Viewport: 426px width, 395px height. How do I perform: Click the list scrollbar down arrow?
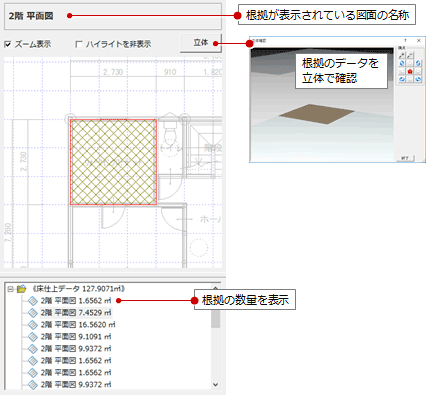(x=216, y=384)
